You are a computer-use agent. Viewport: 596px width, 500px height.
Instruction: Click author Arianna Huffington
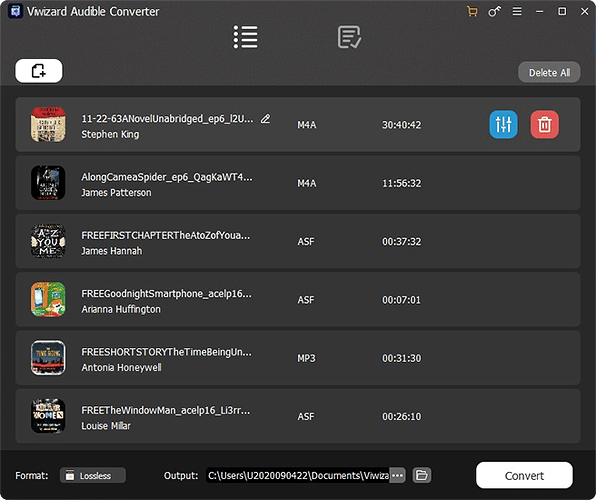click(x=121, y=309)
